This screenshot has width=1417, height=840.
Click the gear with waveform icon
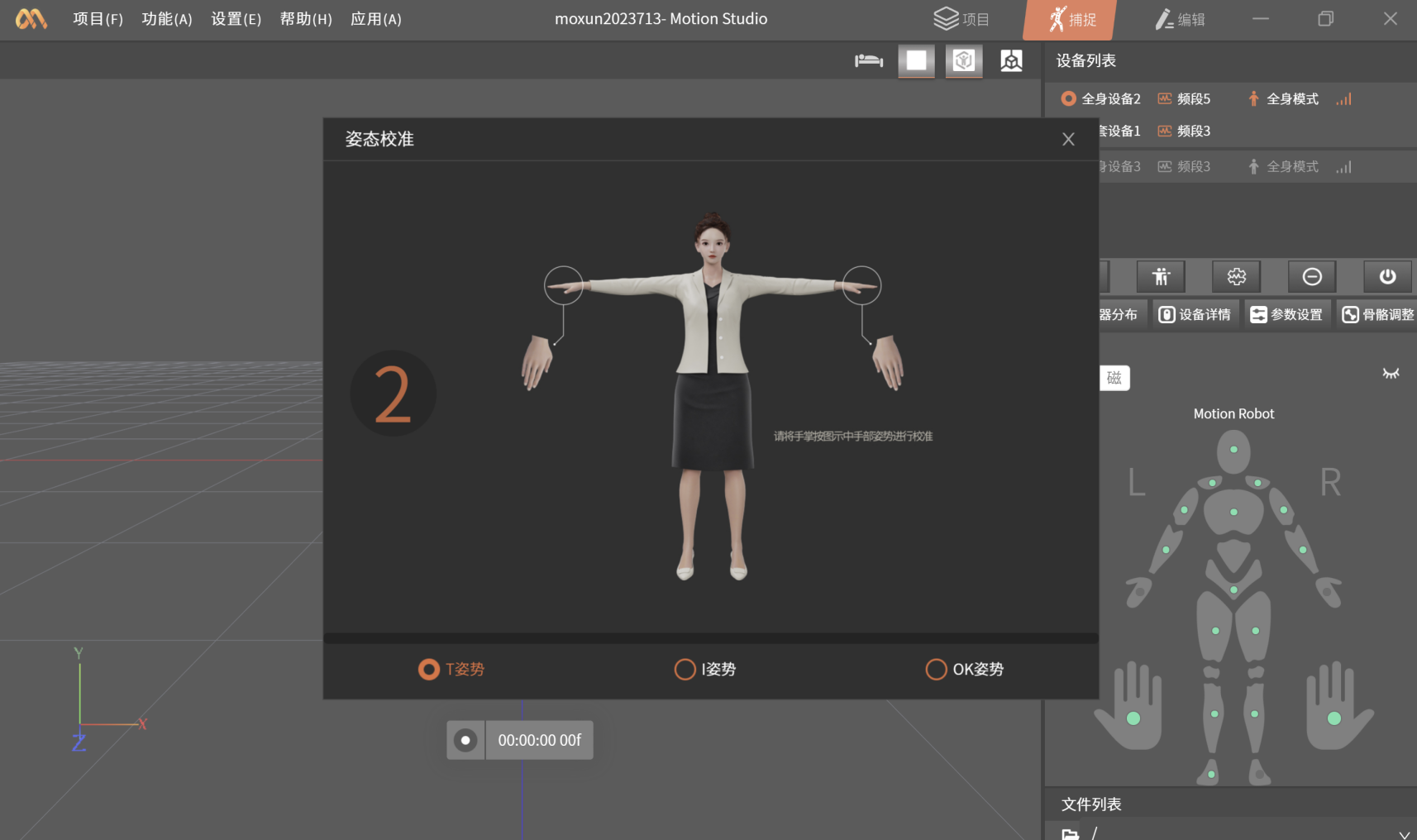click(1236, 277)
